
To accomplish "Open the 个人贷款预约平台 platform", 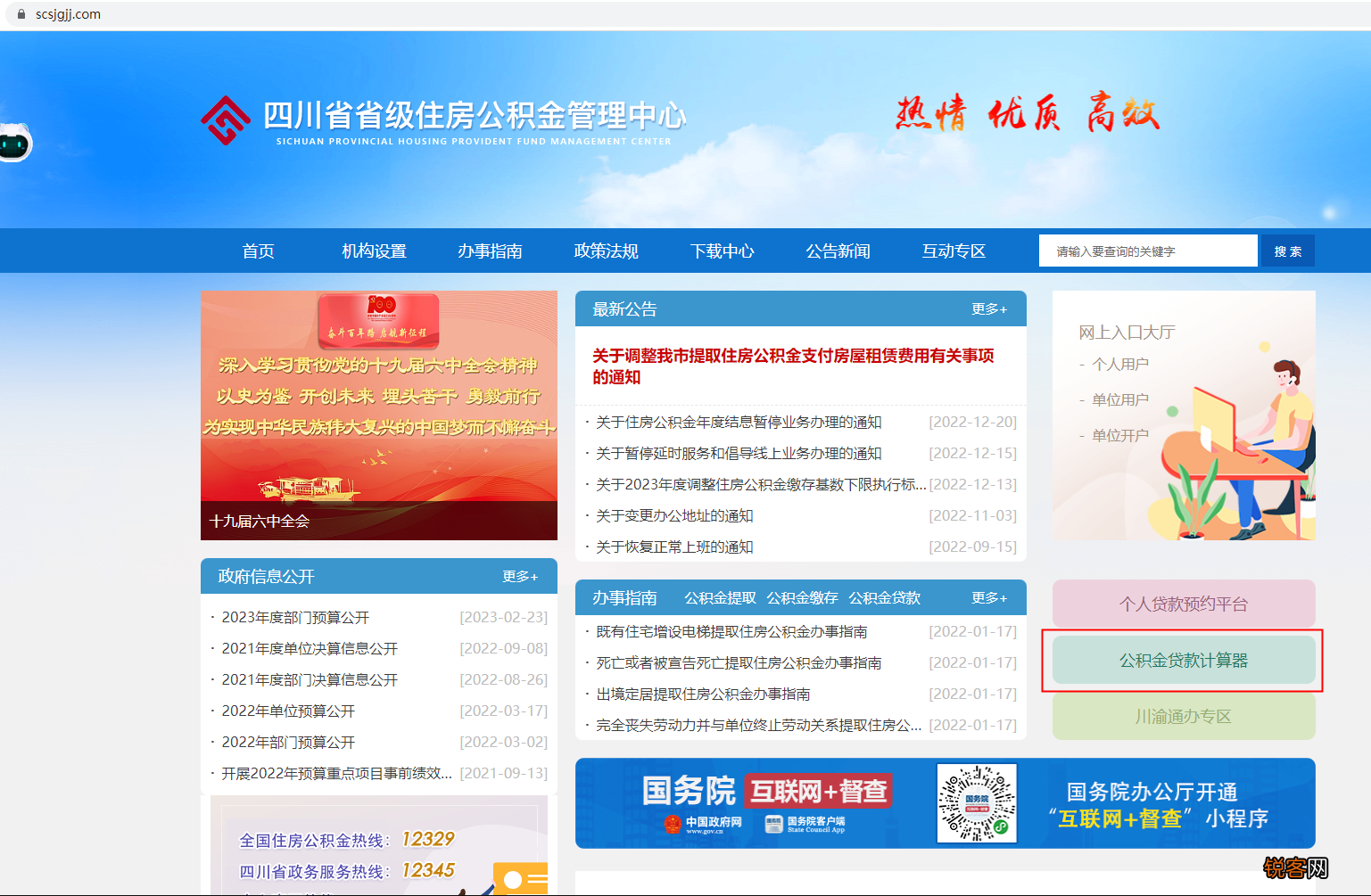I will point(1183,603).
